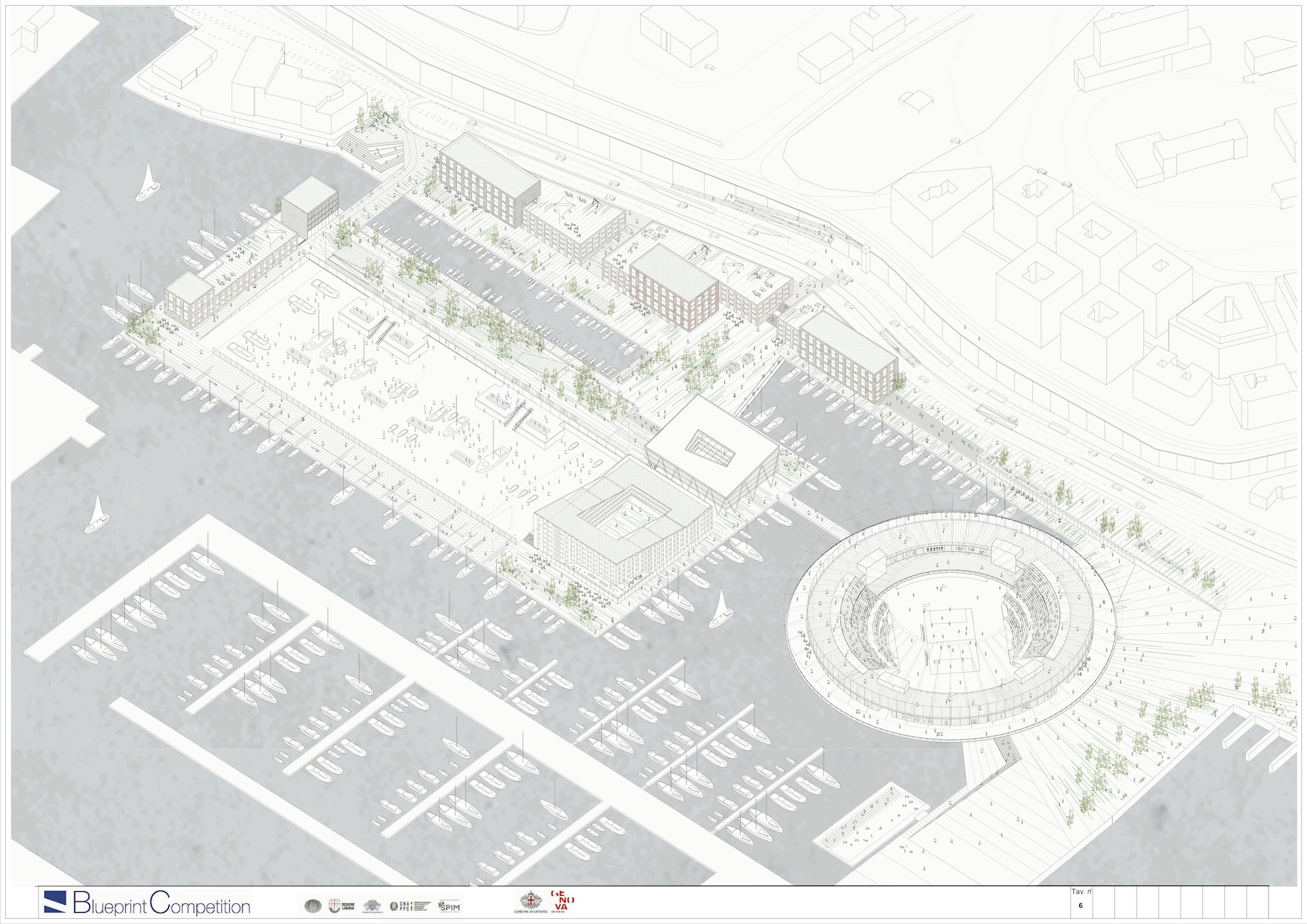This screenshot has width=1307, height=924.
Task: Click the grey round seal logo
Action: click(313, 905)
